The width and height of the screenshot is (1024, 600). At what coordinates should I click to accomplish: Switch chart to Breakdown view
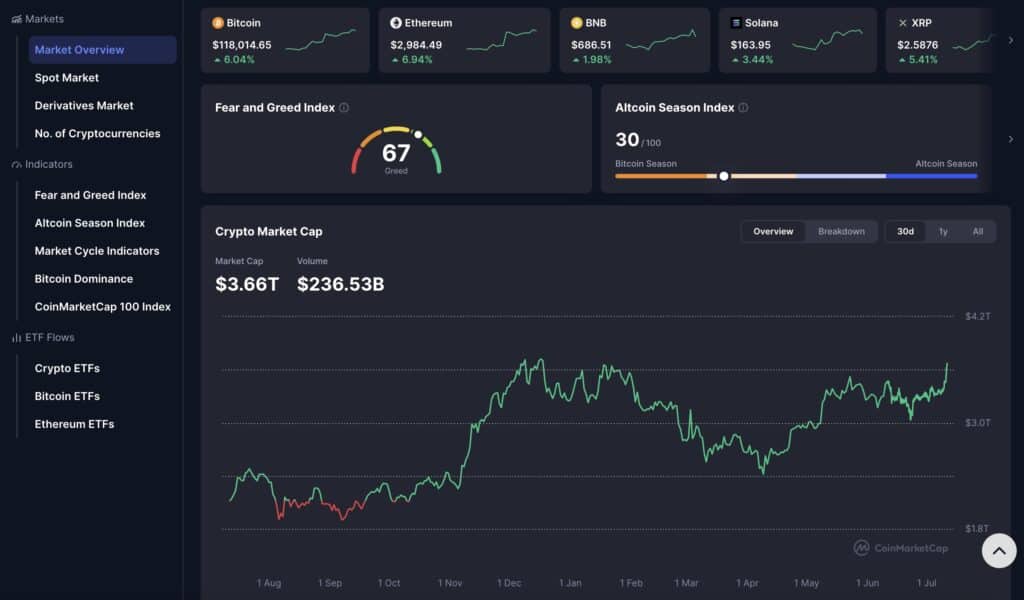click(x=841, y=232)
